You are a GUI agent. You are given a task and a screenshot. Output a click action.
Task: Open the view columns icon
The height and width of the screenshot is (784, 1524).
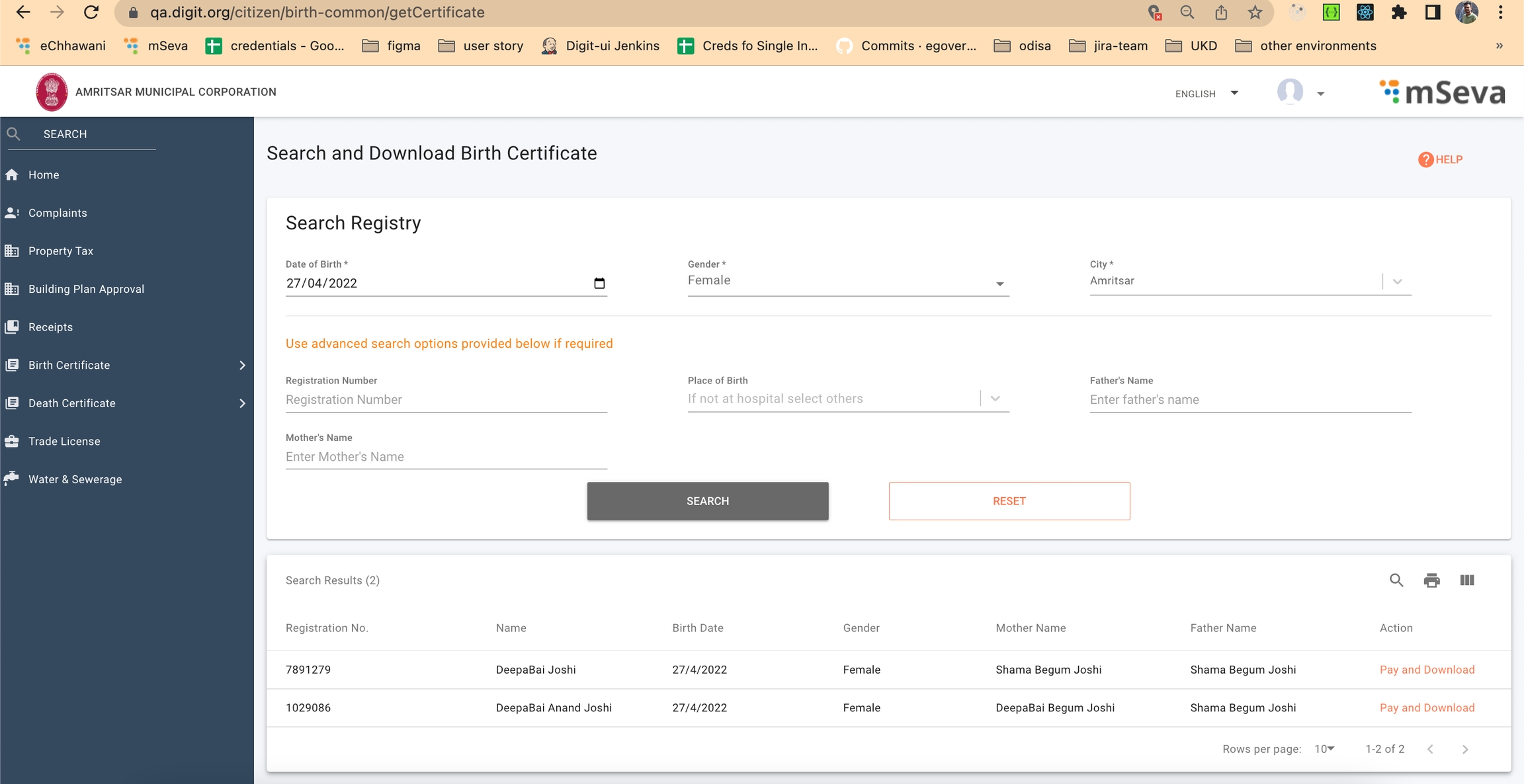click(1466, 580)
